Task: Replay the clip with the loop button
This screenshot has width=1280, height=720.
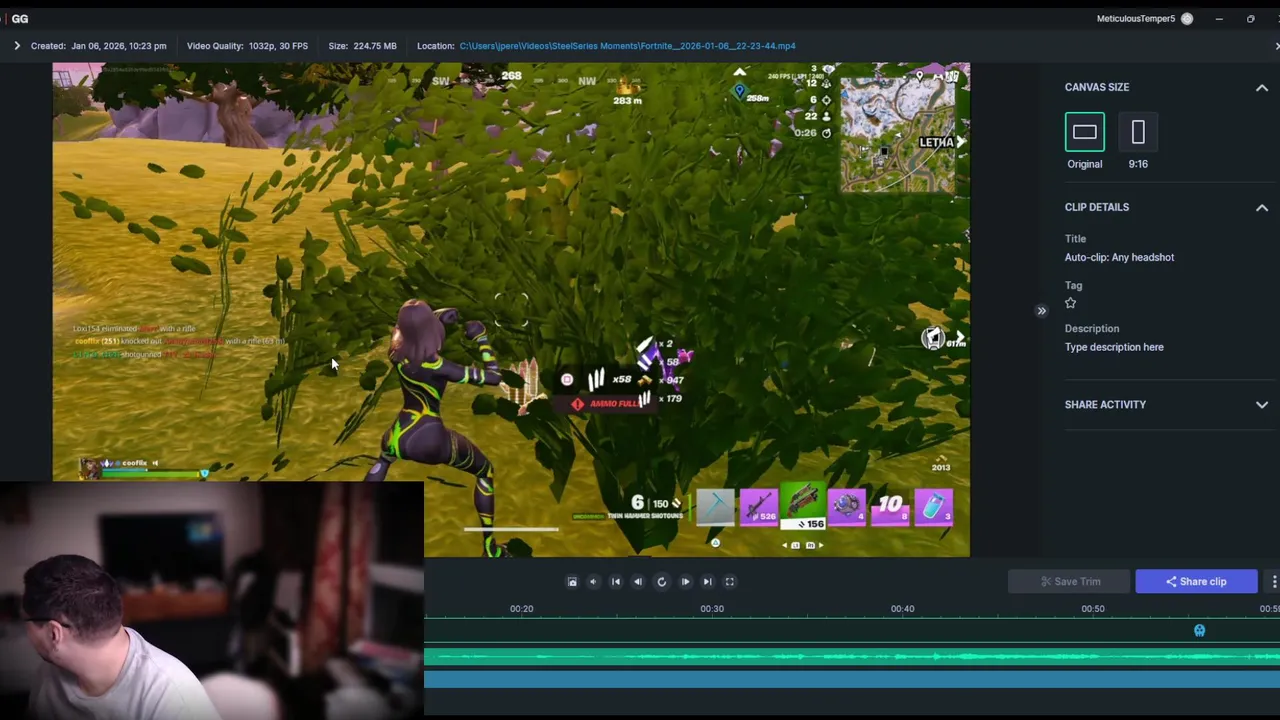Action: 661,582
